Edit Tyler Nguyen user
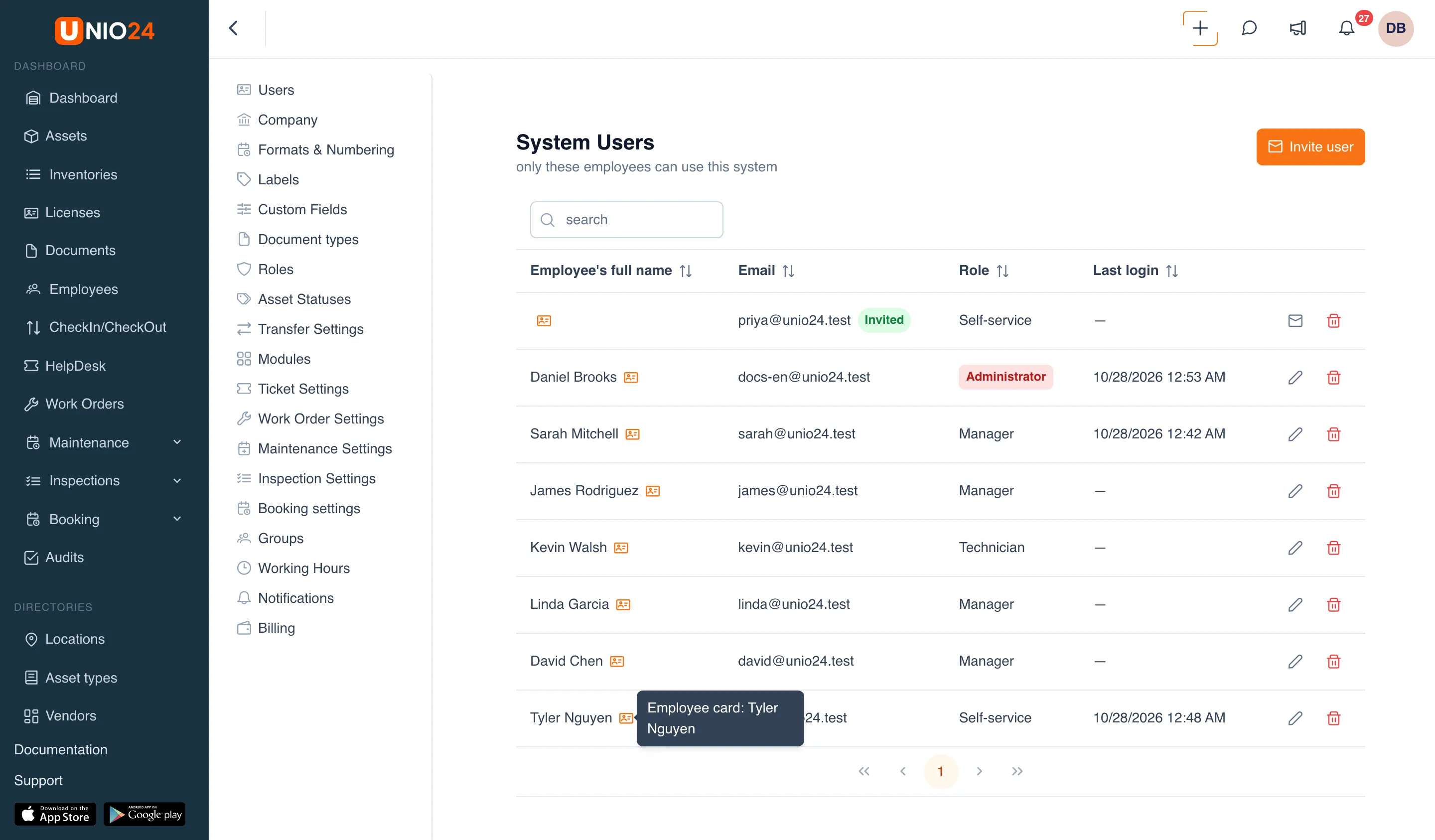Viewport: 1435px width, 840px height. 1295,718
